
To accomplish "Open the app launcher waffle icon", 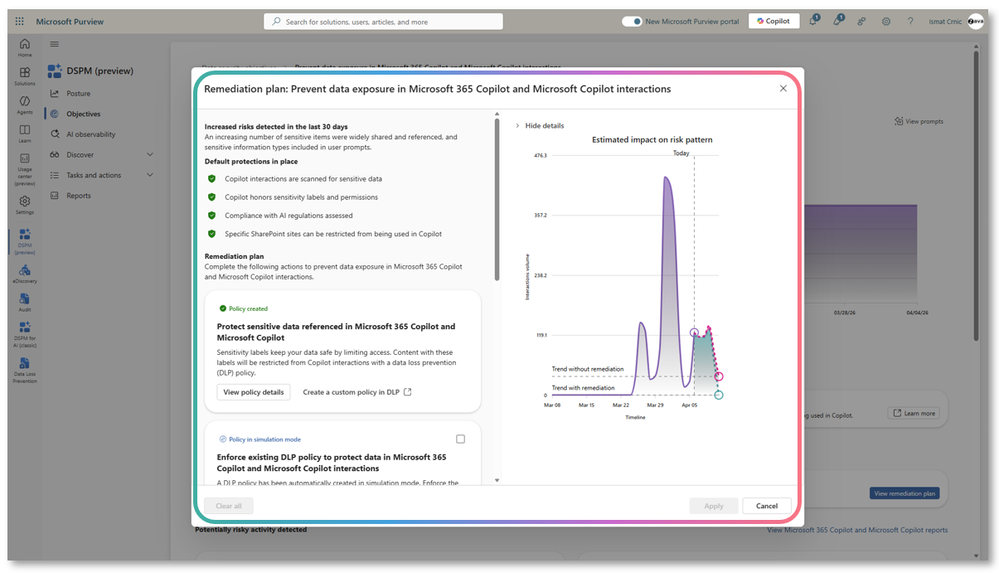I will click(20, 21).
